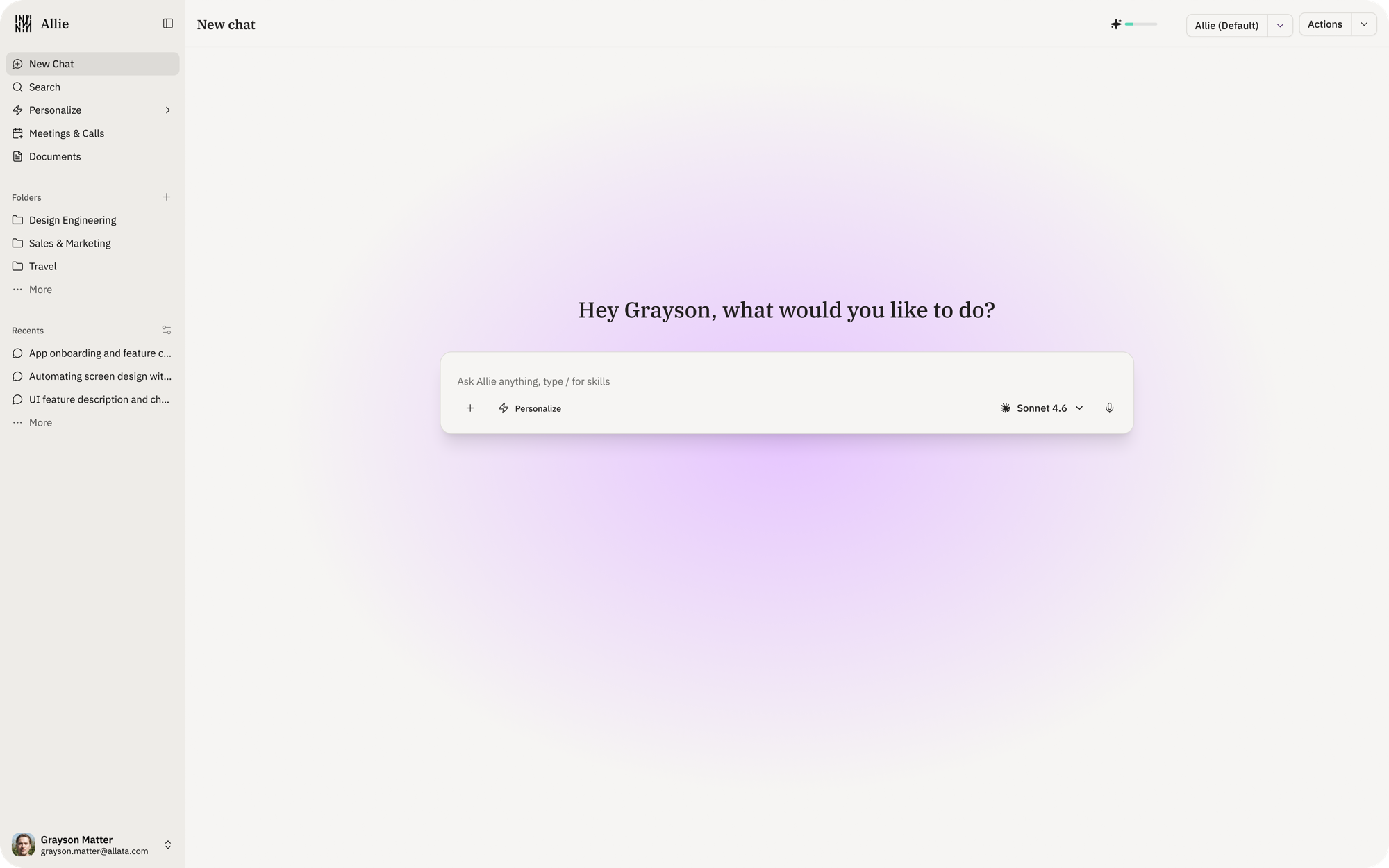Select the Allie (Default) button
This screenshot has width=1389, height=868.
[1226, 25]
